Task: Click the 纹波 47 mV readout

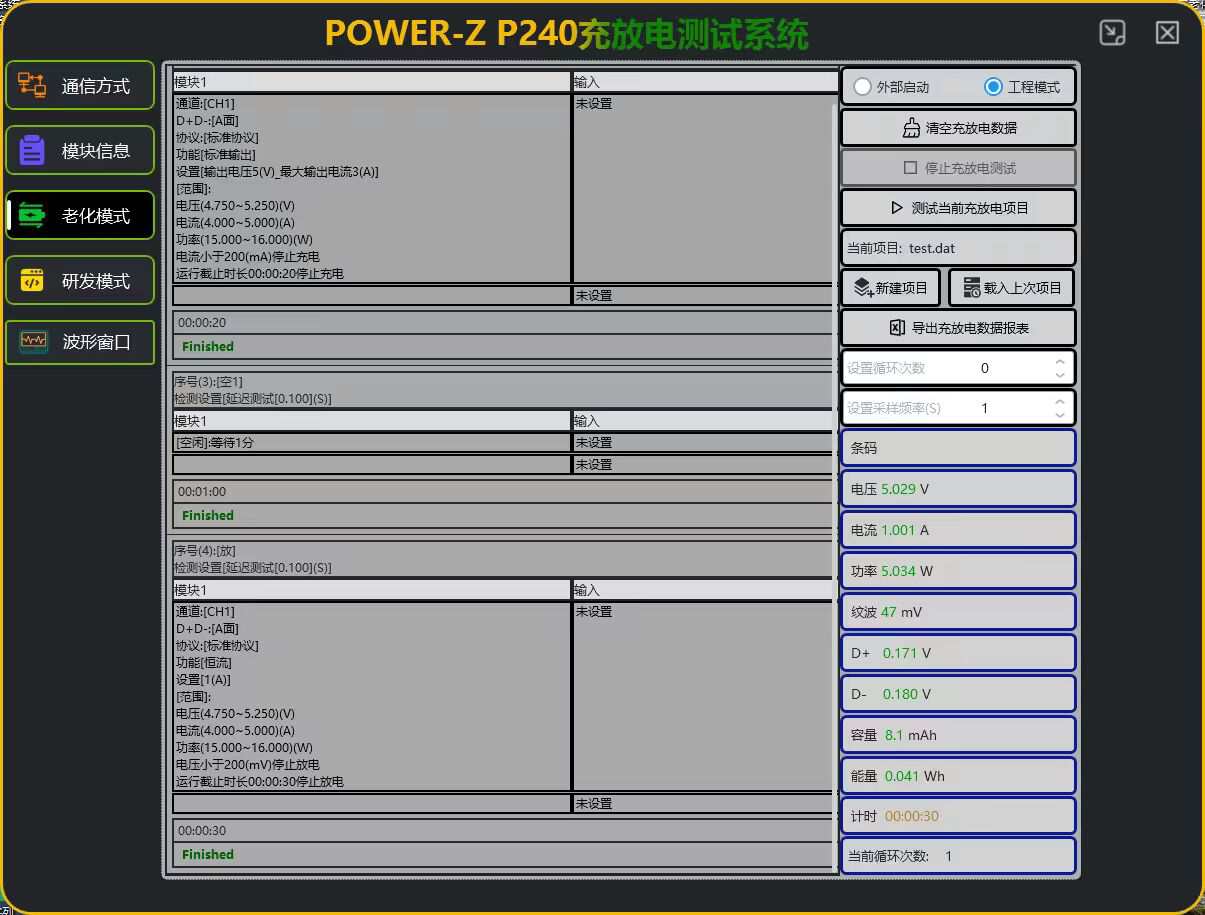Action: click(958, 612)
